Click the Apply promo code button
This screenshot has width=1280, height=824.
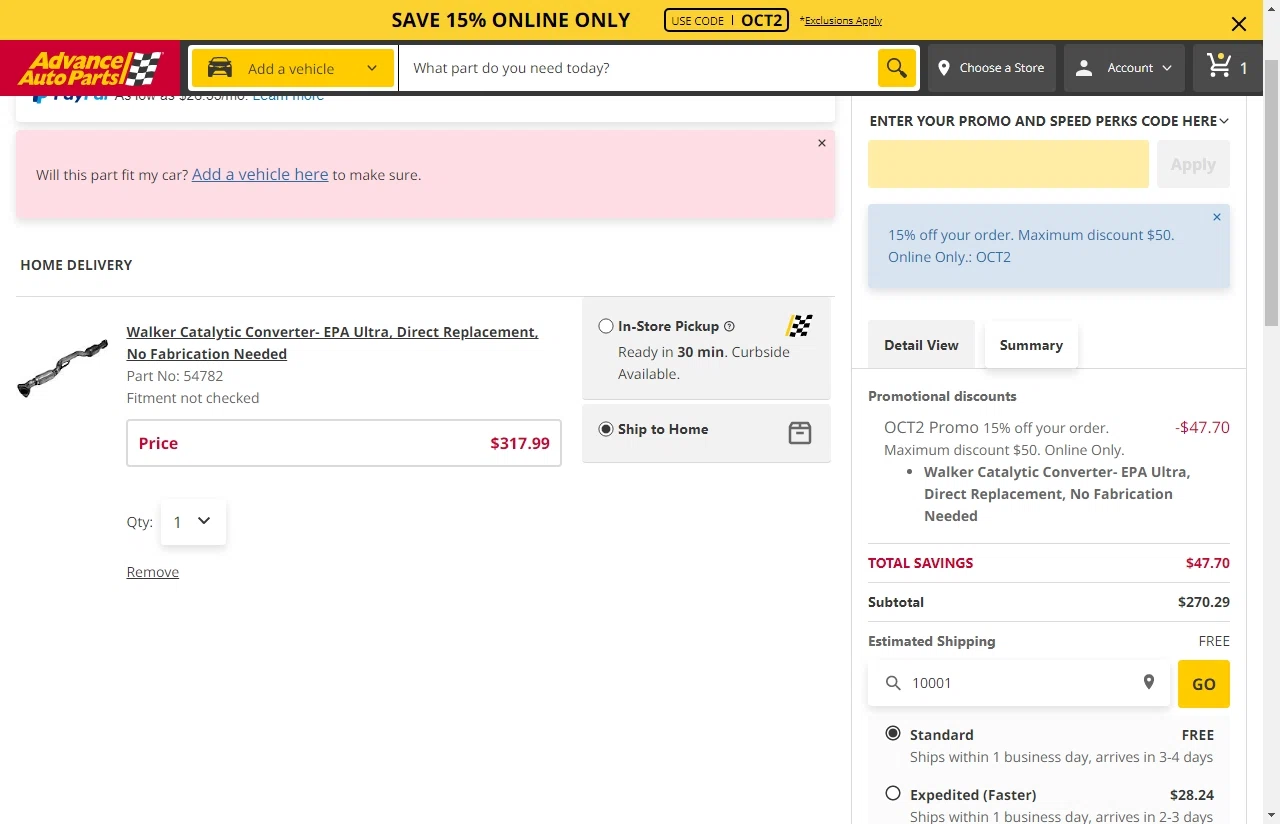coord(1193,164)
